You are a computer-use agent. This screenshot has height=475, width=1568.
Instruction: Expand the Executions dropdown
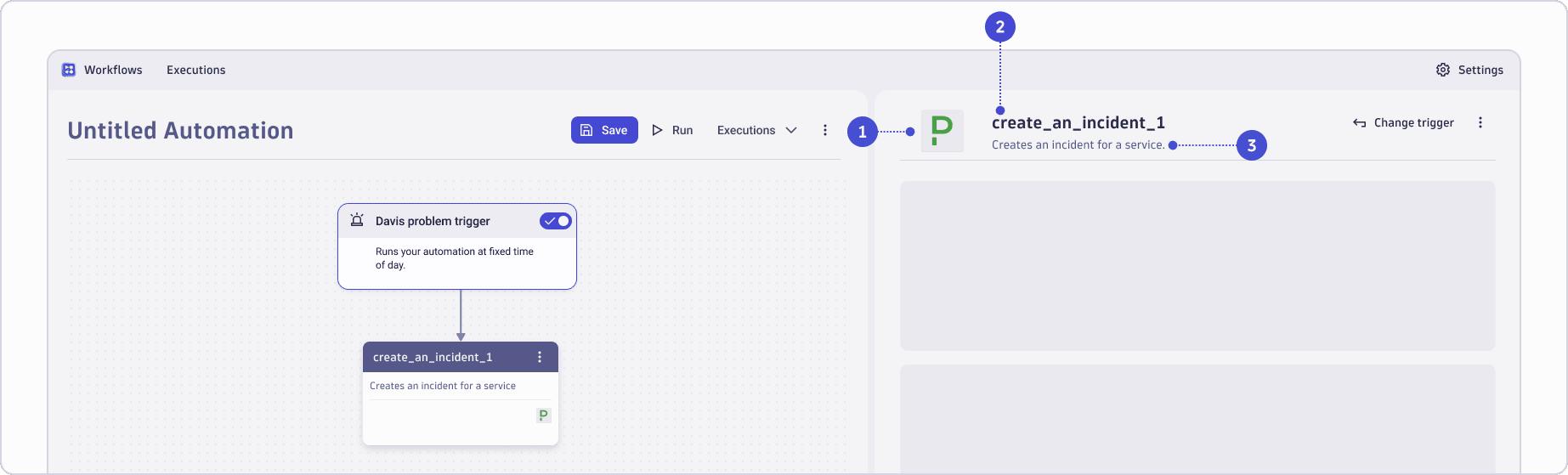756,130
